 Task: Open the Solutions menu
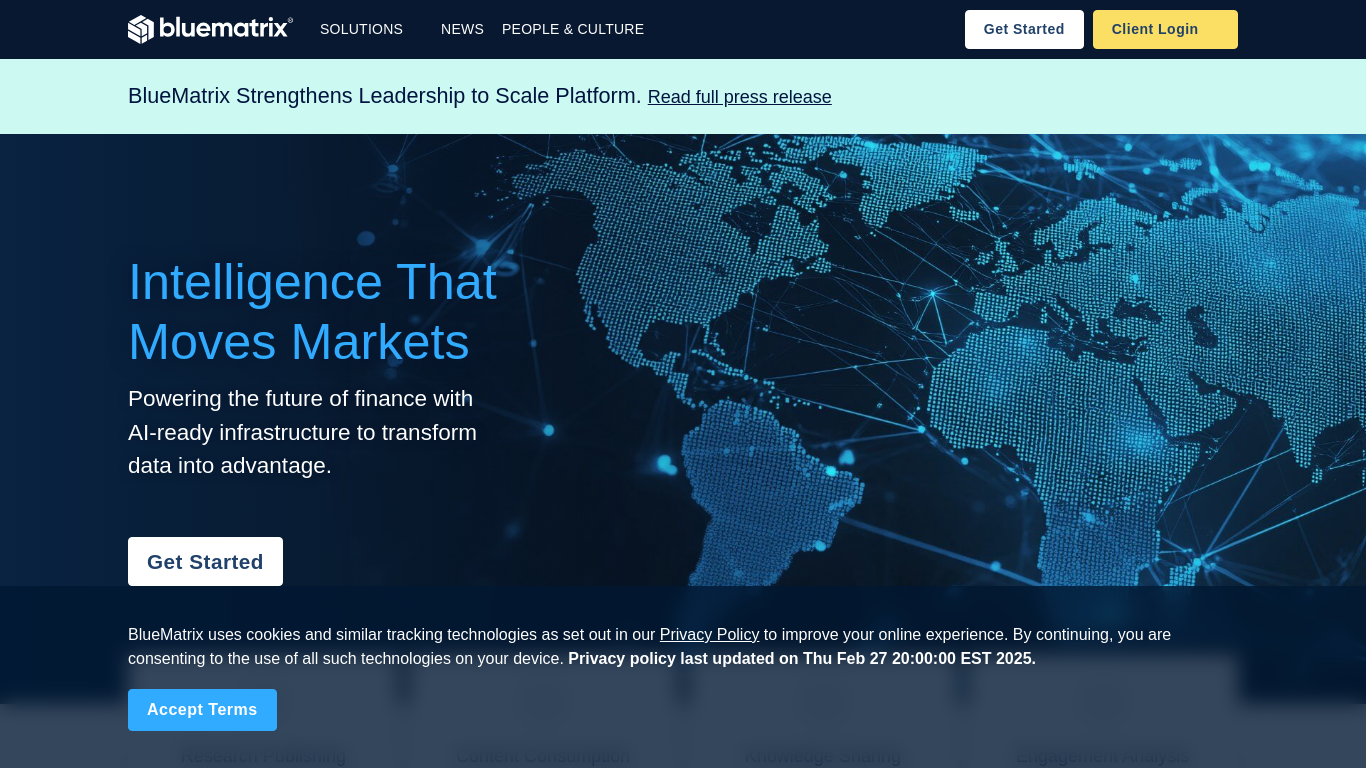361,29
